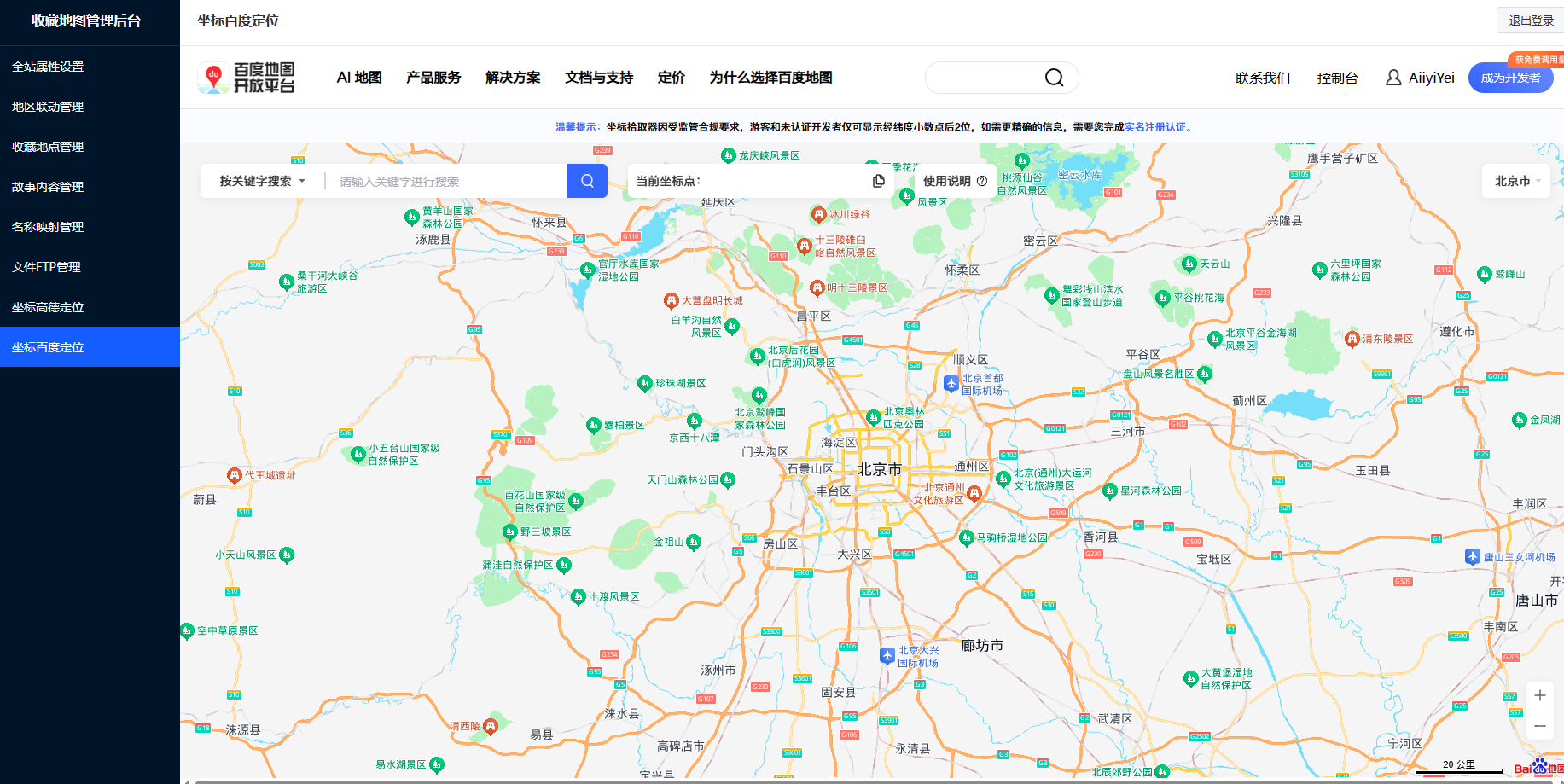This screenshot has height=784, width=1564.
Task: Zoom in the map with plus button
Action: (1540, 695)
